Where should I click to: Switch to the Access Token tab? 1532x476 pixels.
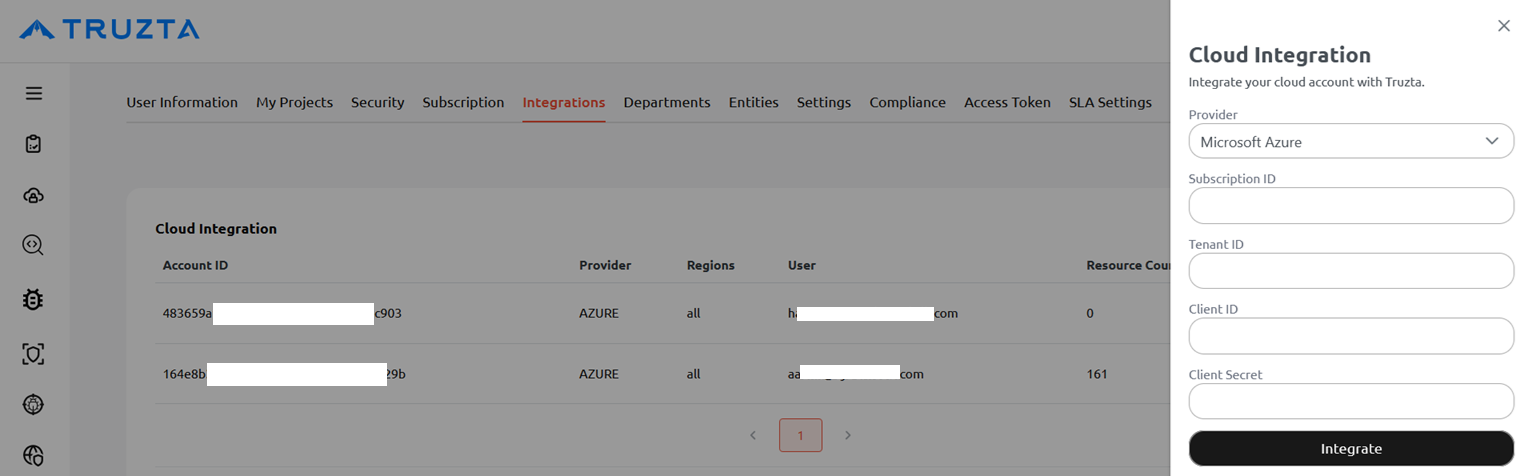click(1007, 102)
